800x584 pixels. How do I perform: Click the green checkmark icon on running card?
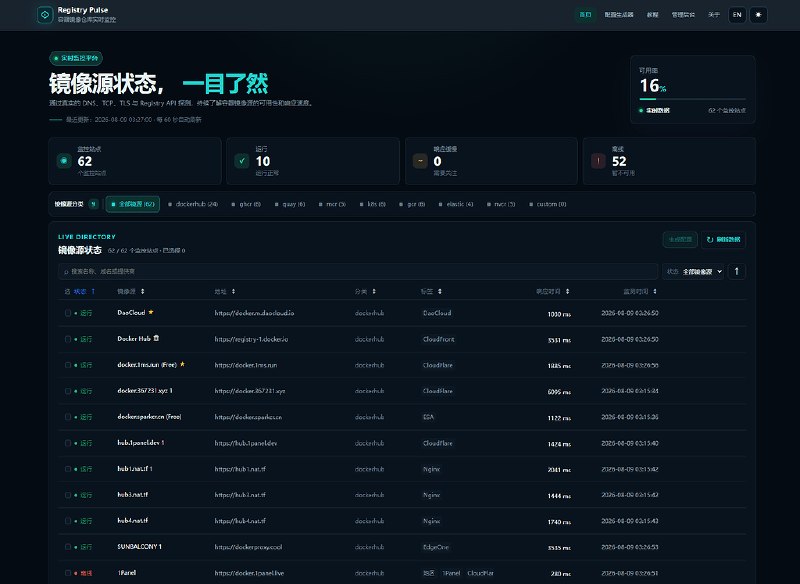coord(242,161)
